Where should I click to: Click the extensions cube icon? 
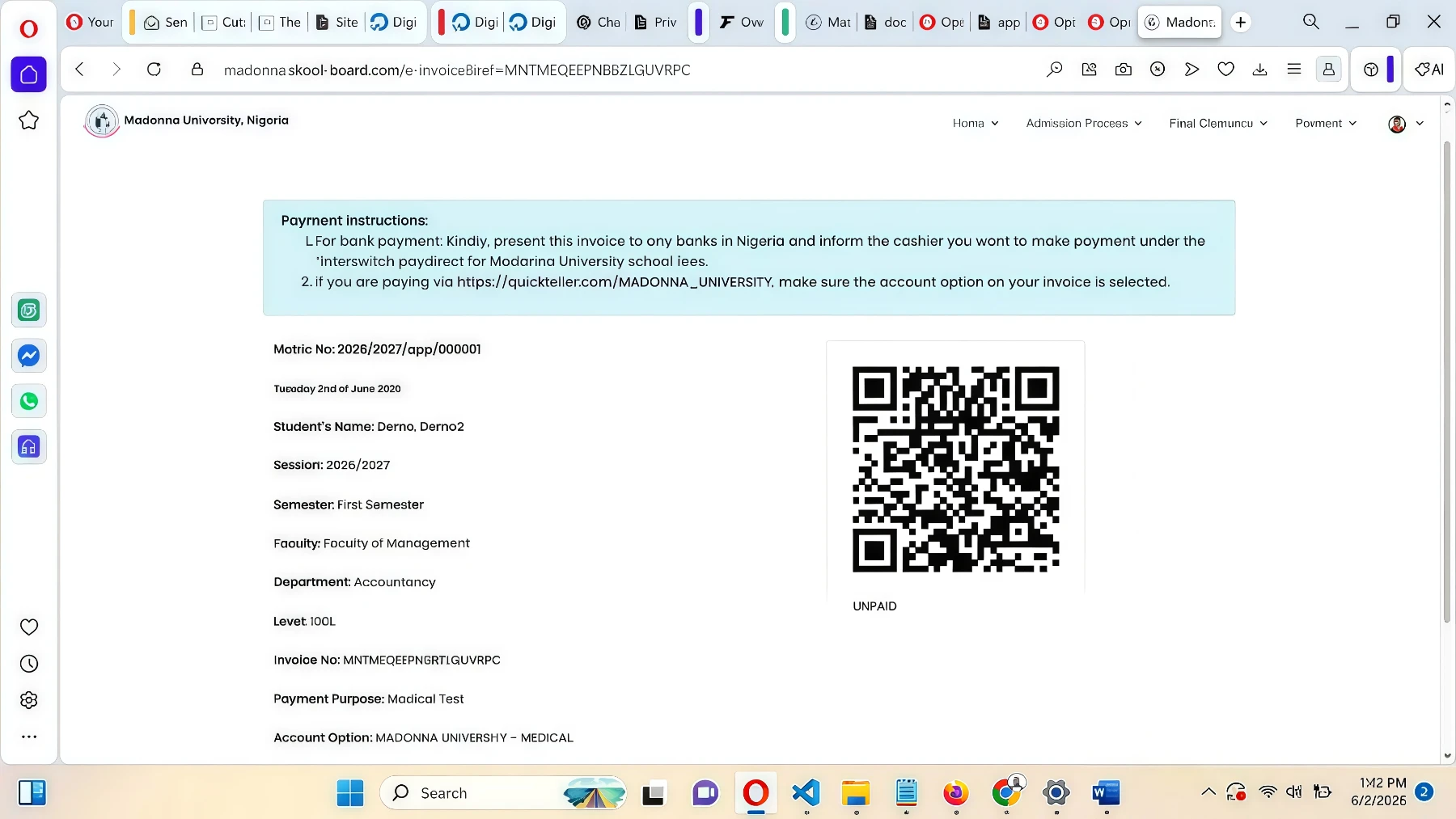1371,70
